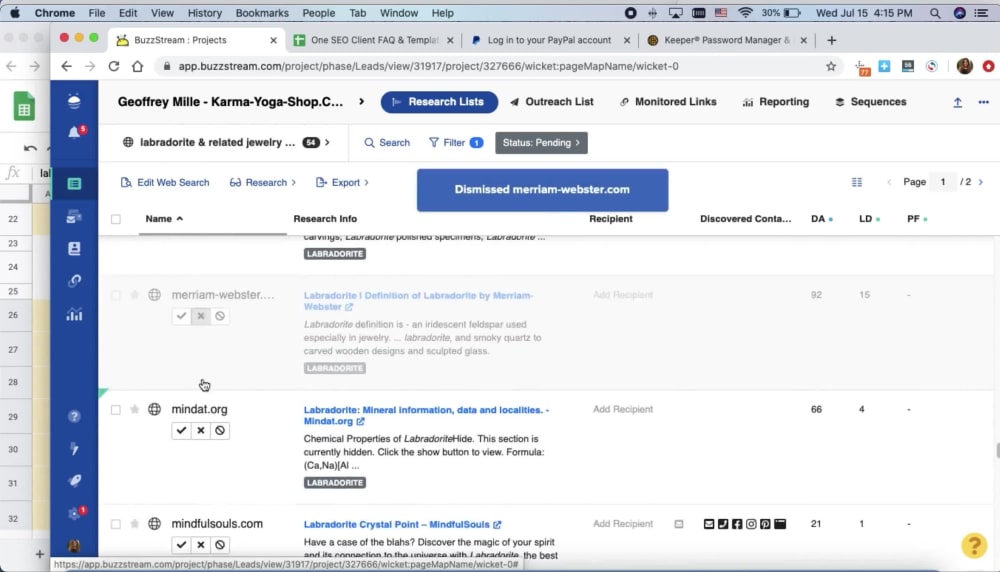Open Labradorite Crystal Point MindfulSouls link
Image resolution: width=1000 pixels, height=572 pixels.
[x=402, y=524]
